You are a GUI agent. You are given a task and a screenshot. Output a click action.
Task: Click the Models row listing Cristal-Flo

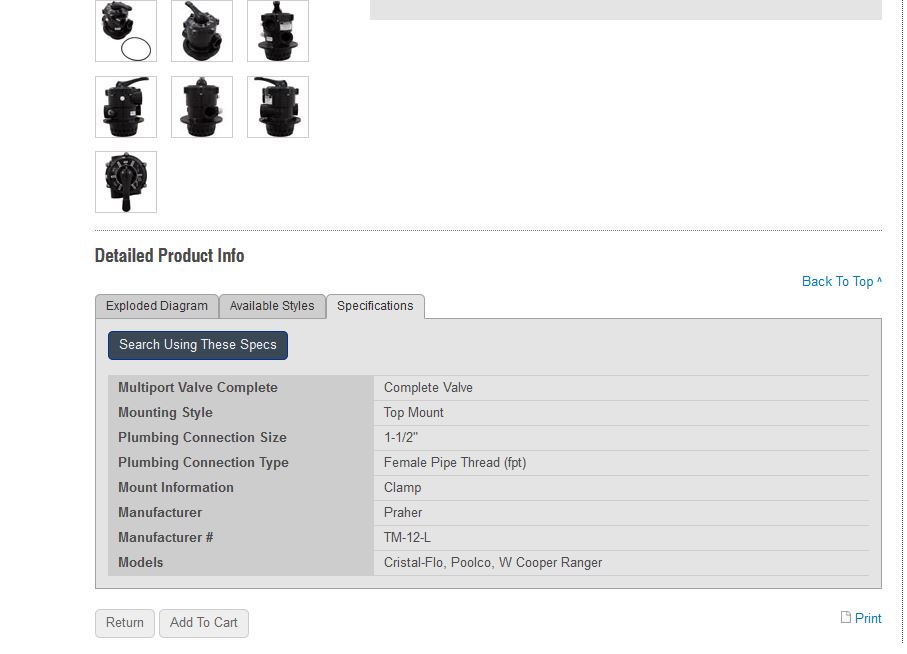click(491, 562)
